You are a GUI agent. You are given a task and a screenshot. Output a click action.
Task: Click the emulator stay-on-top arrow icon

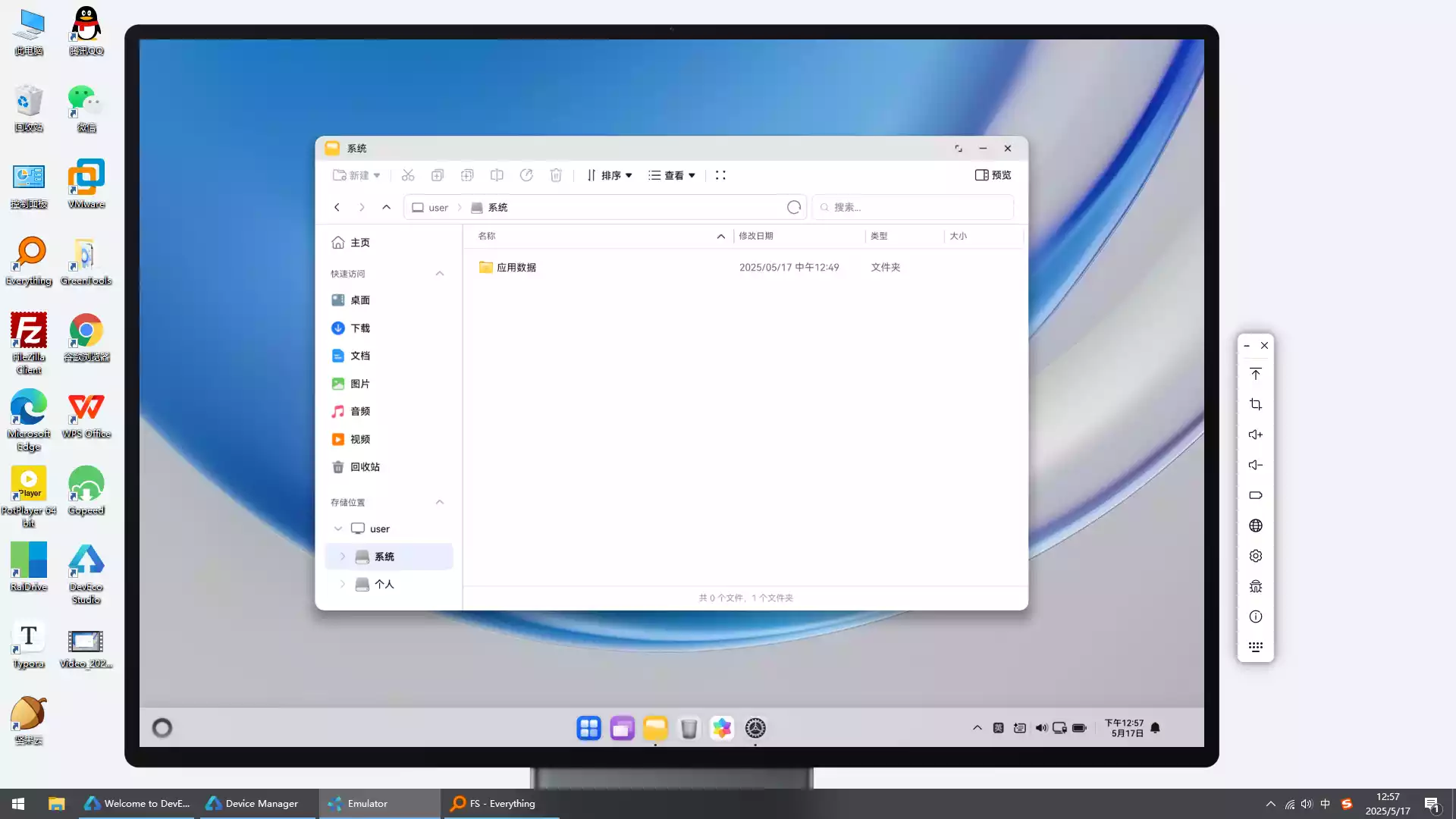(1256, 374)
